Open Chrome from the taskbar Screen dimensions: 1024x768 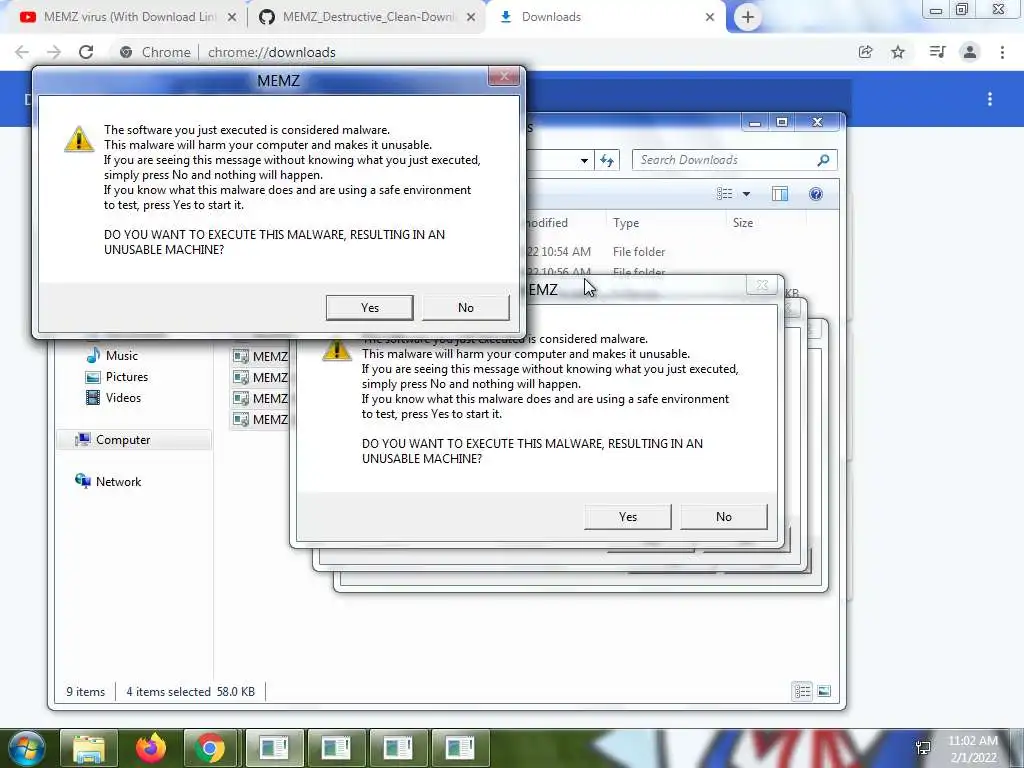(x=210, y=748)
